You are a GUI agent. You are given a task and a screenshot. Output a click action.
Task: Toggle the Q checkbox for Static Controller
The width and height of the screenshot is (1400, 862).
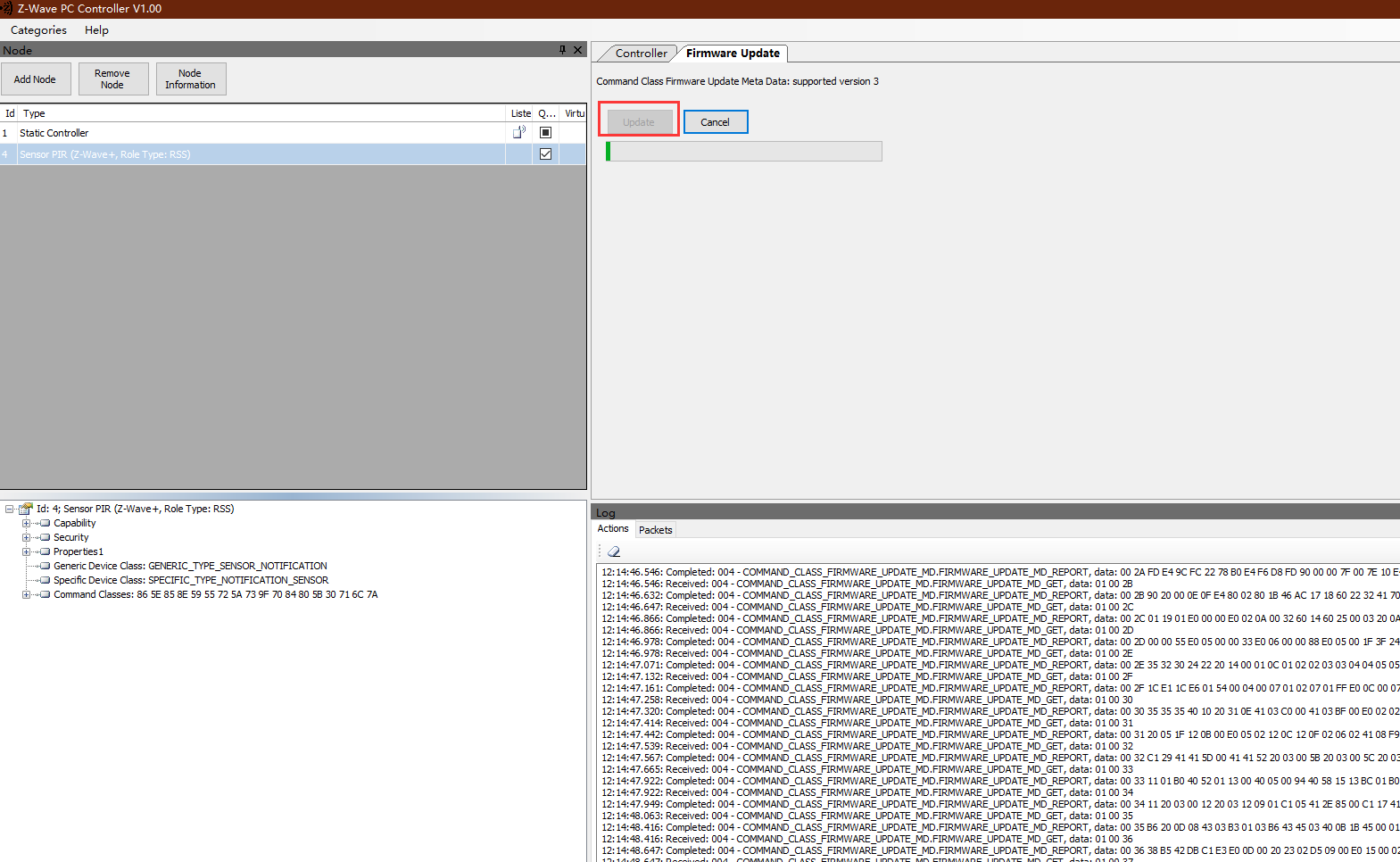(x=546, y=132)
